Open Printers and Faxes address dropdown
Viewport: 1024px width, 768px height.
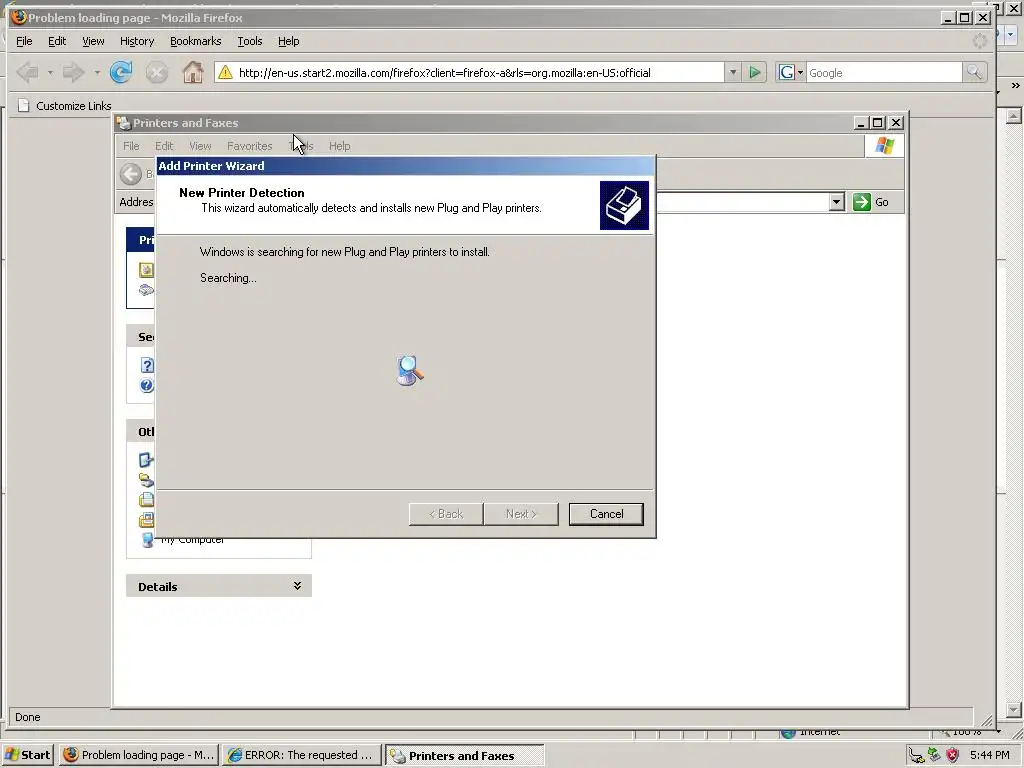coord(837,202)
